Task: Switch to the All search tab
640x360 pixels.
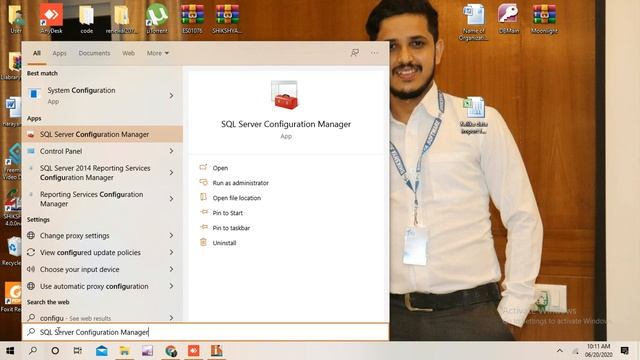Action: pos(37,53)
